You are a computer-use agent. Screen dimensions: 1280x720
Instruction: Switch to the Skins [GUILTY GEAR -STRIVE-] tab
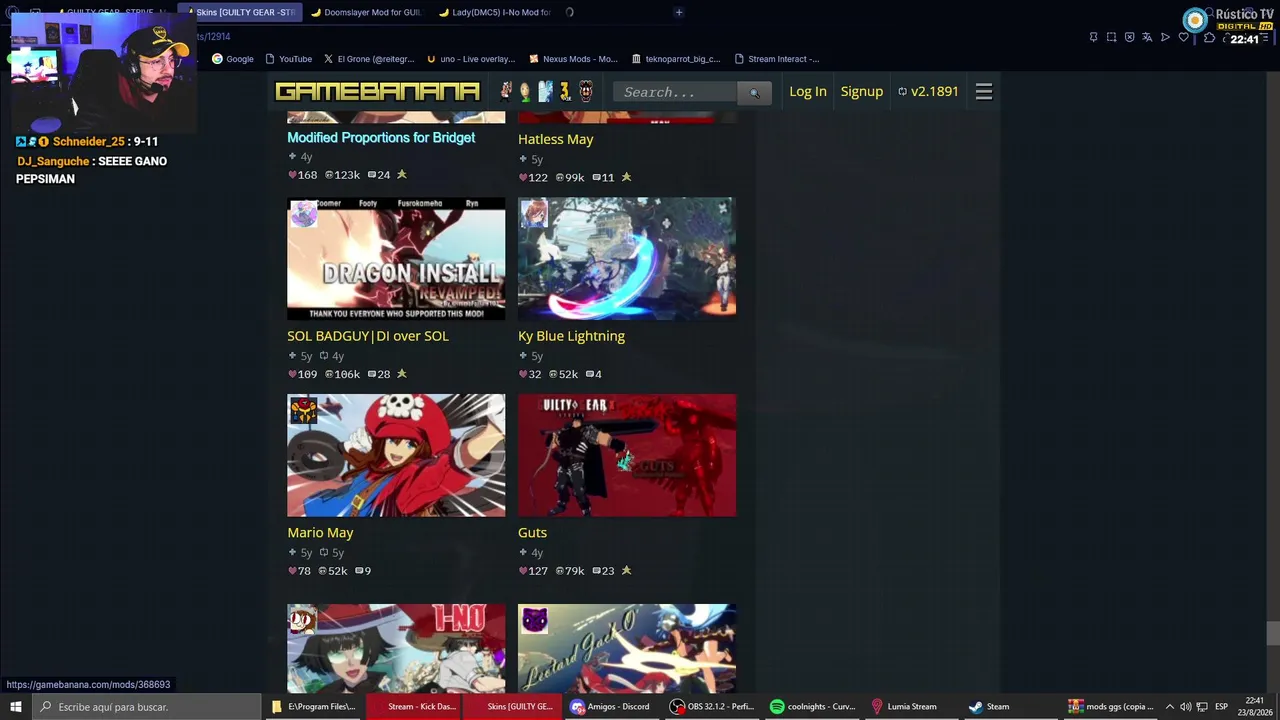pos(240,12)
